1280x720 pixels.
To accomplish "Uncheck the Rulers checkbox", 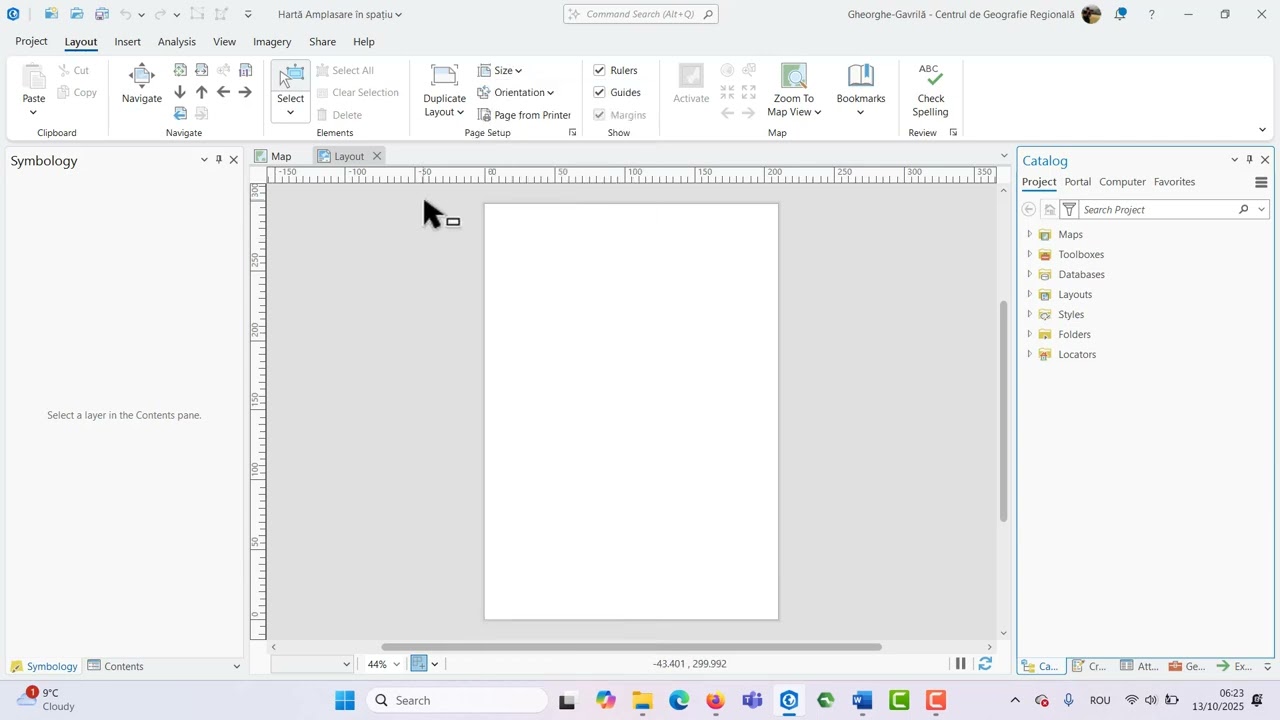I will pos(599,70).
